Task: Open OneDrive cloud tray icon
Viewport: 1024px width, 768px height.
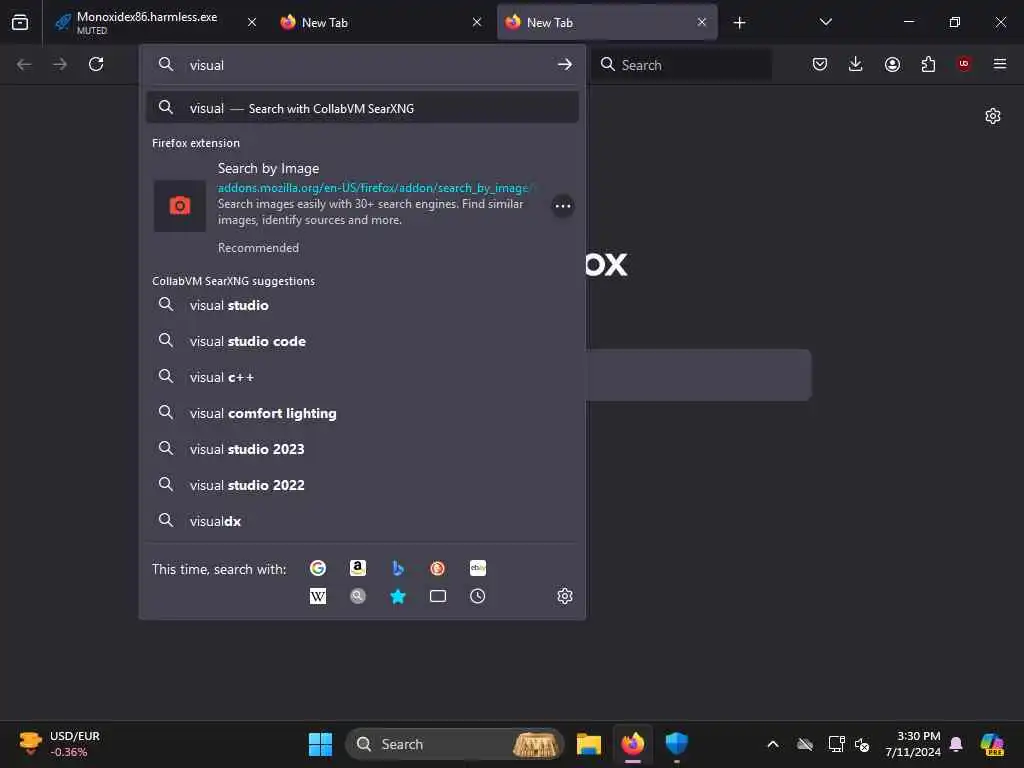Action: pos(805,744)
